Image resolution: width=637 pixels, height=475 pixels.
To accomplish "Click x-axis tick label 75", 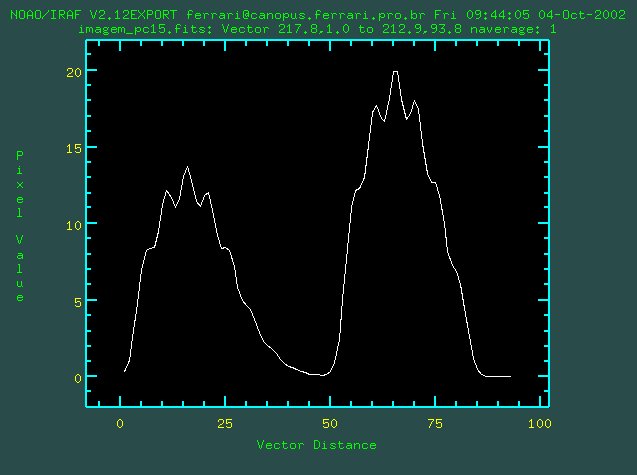I will 435,424.
